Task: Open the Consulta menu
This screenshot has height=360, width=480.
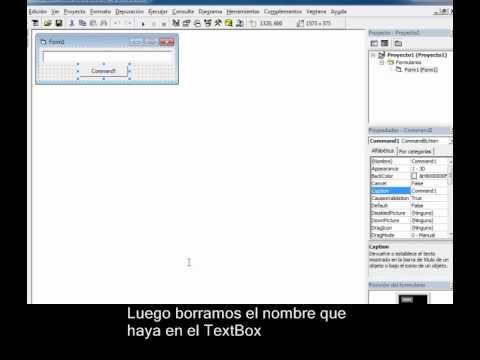Action: tap(183, 12)
